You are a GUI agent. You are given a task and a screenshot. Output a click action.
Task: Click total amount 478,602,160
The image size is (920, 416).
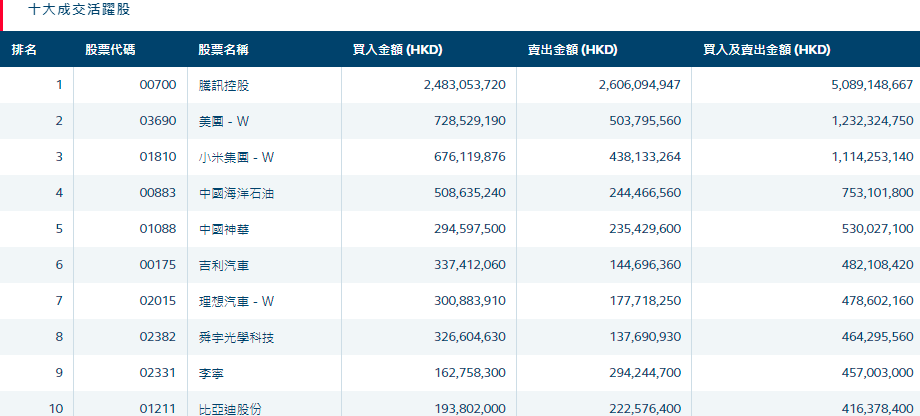878,301
